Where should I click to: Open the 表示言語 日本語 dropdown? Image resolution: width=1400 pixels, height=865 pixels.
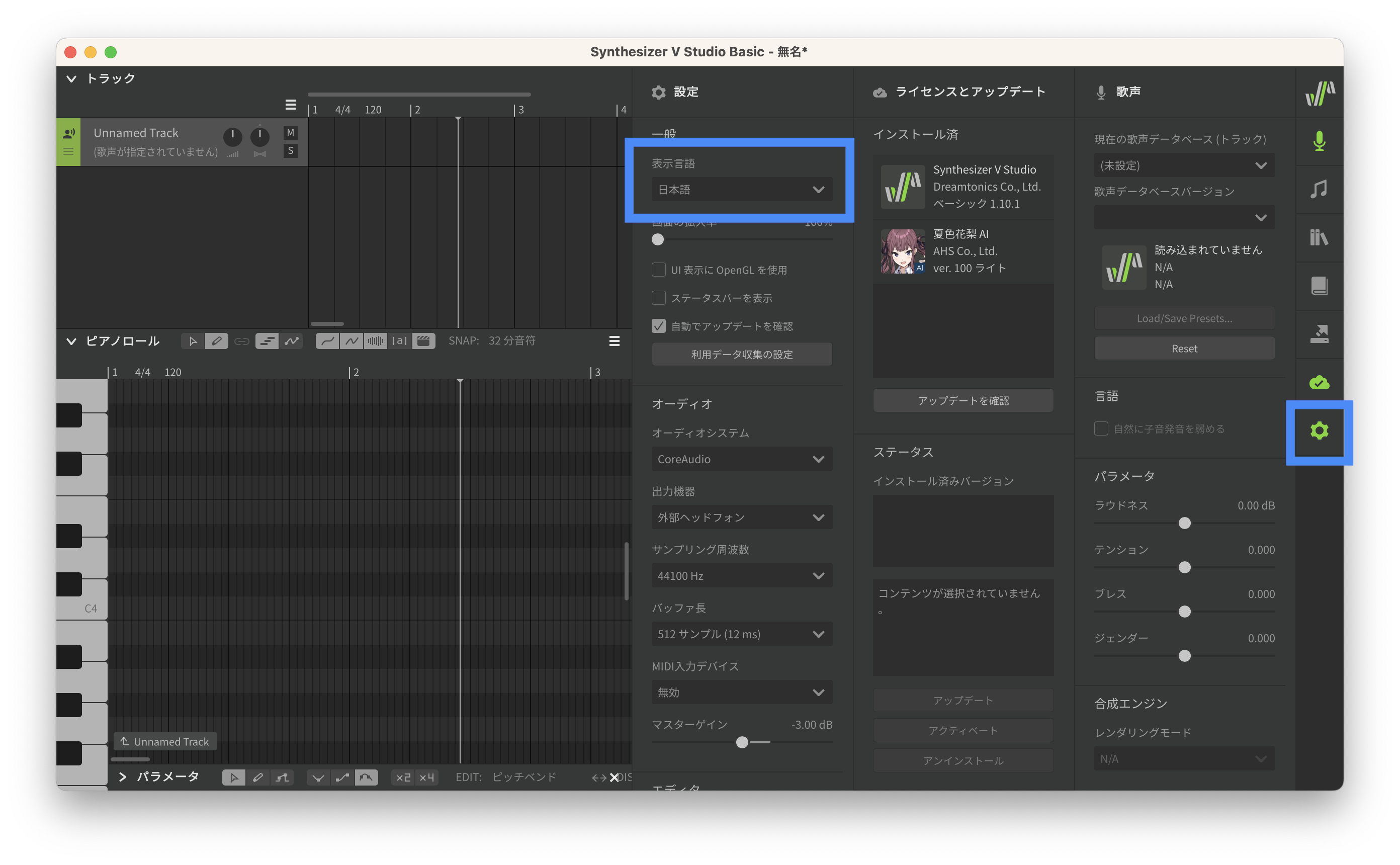(x=742, y=190)
